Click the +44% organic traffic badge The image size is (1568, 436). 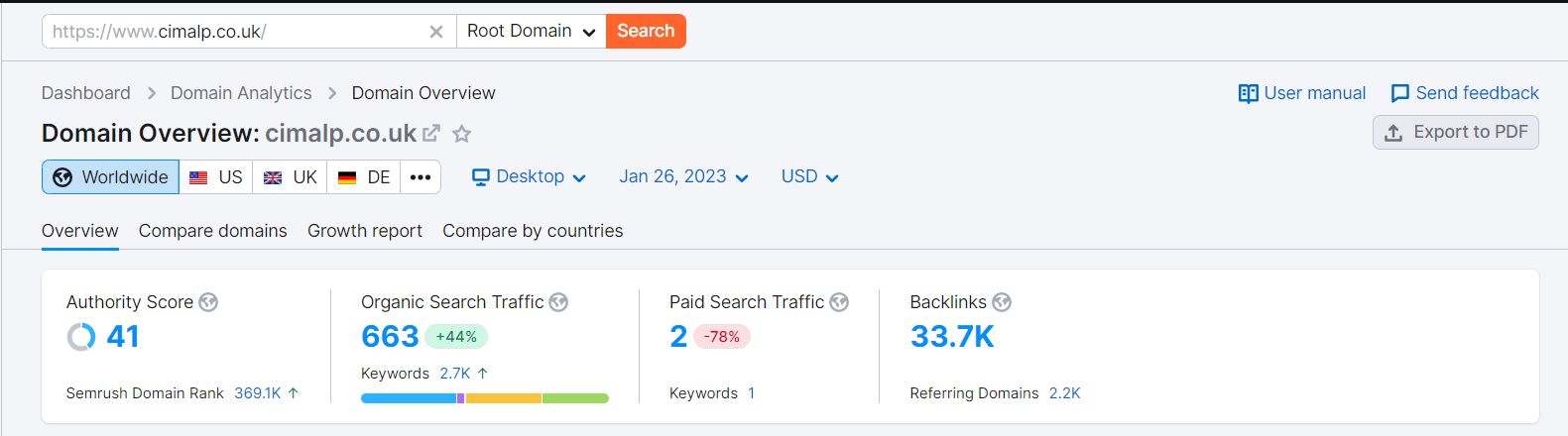(x=456, y=337)
